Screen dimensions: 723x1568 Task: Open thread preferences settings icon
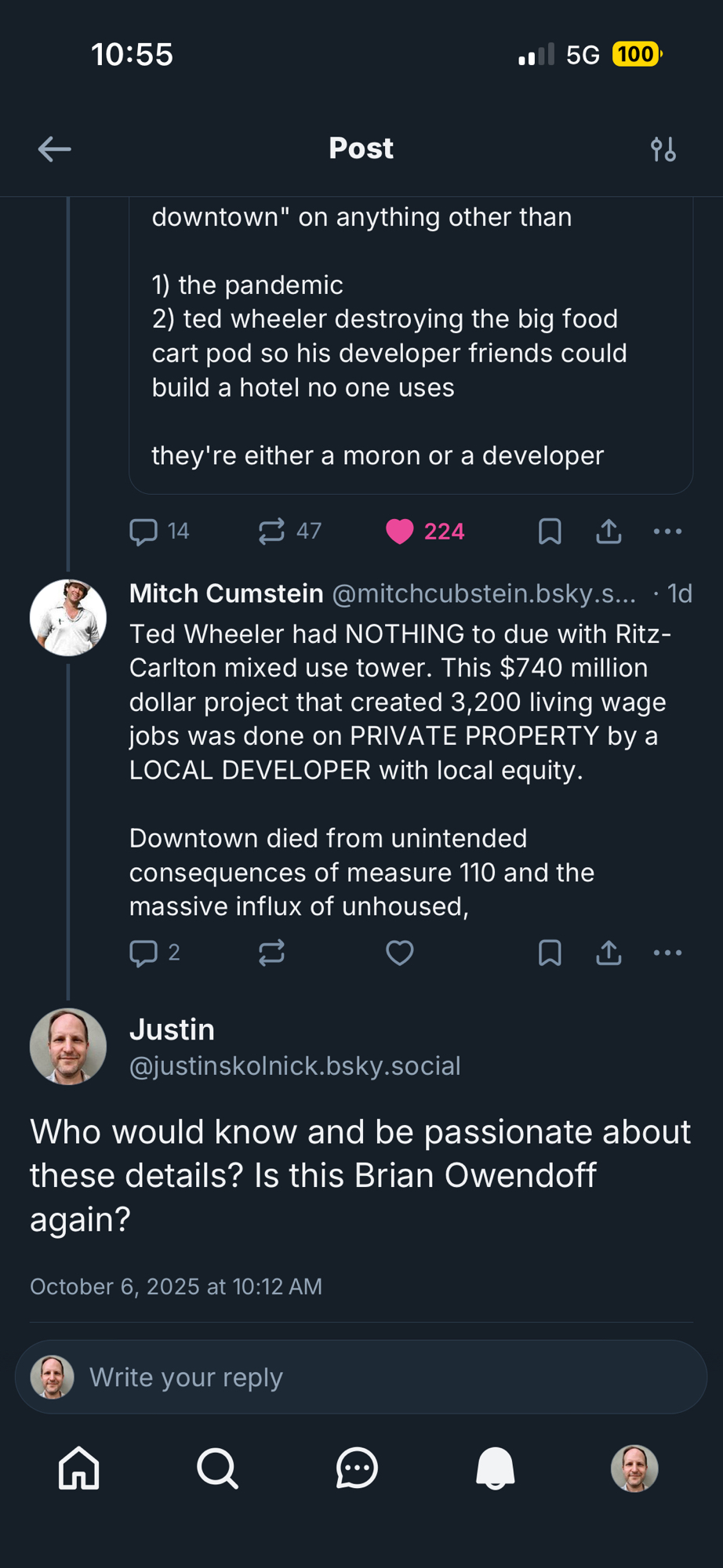(663, 149)
